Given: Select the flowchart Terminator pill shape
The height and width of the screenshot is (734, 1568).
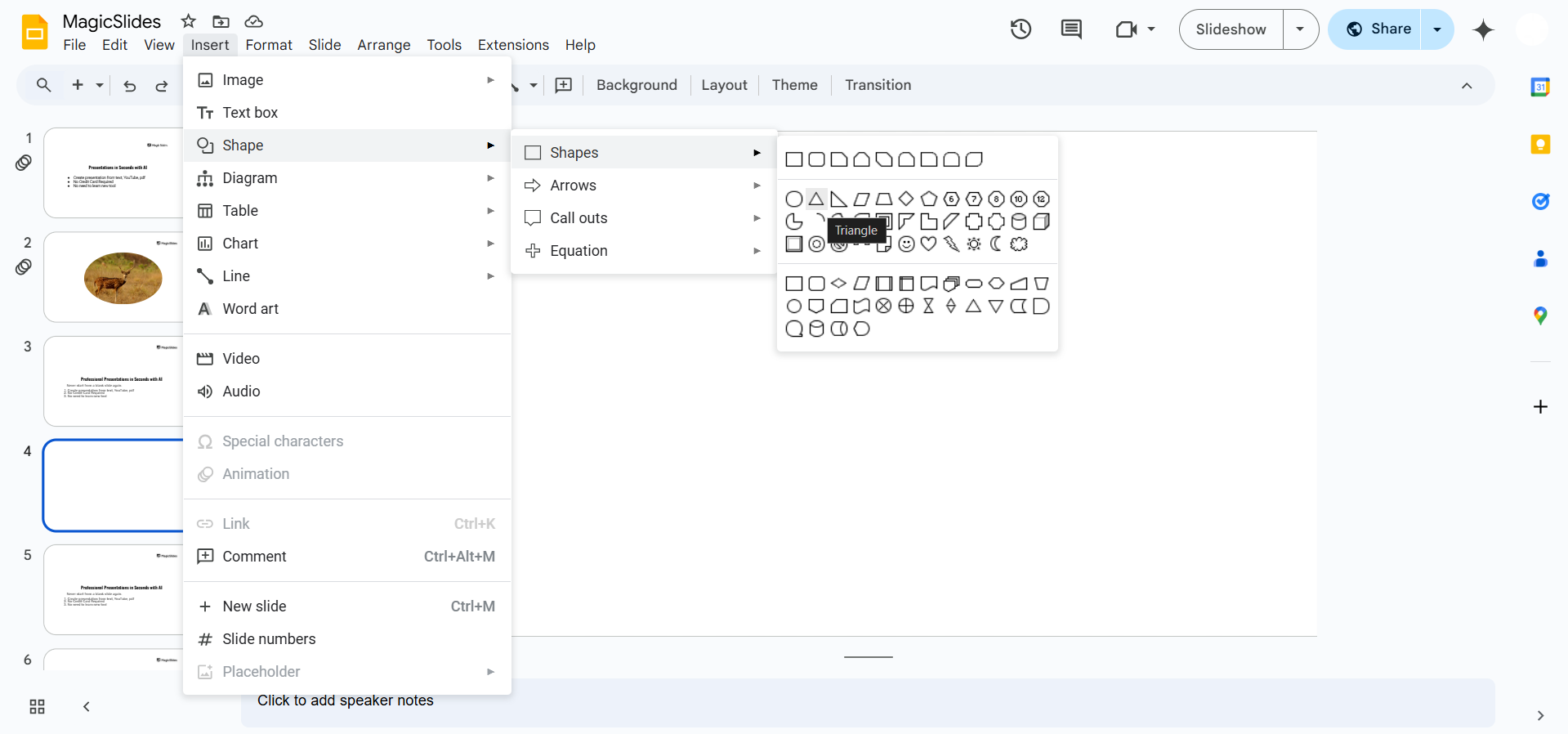Looking at the screenshot, I should (x=974, y=284).
